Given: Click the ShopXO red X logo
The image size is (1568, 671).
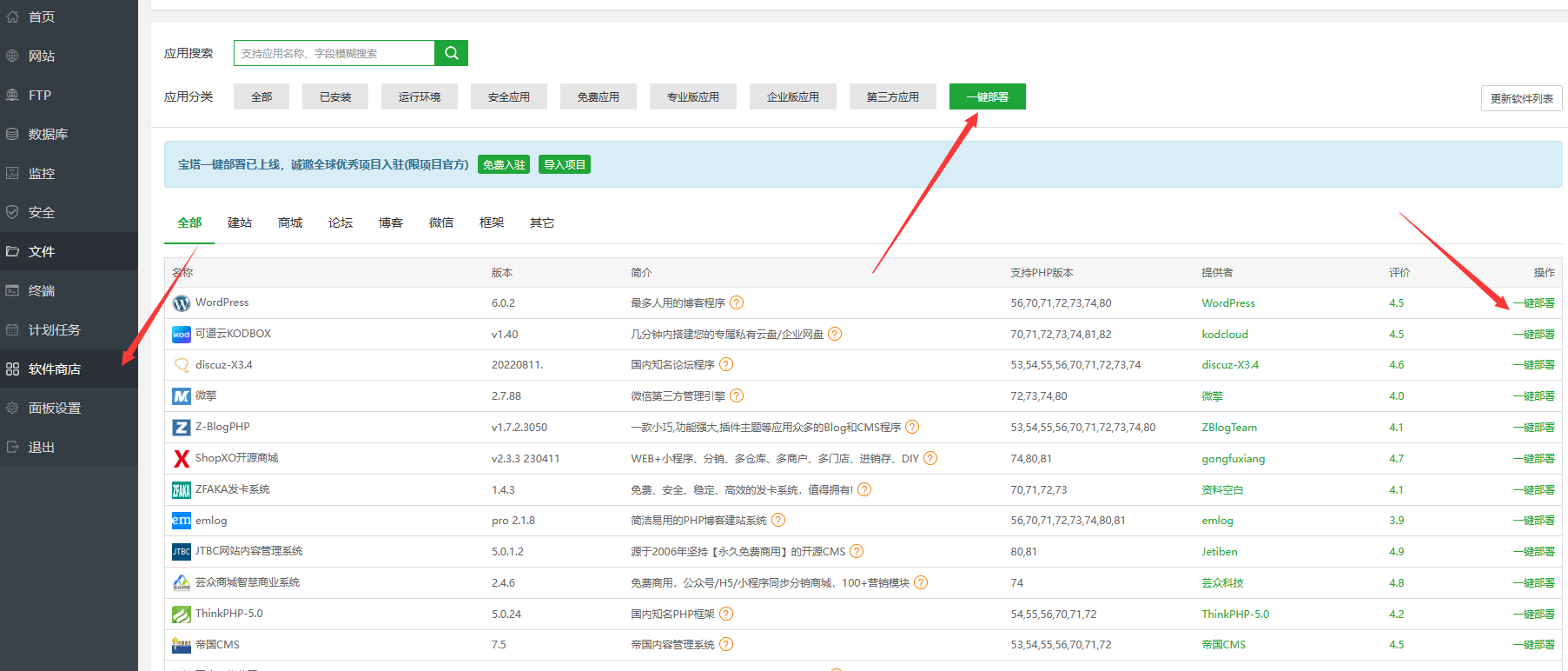Looking at the screenshot, I should [x=182, y=459].
